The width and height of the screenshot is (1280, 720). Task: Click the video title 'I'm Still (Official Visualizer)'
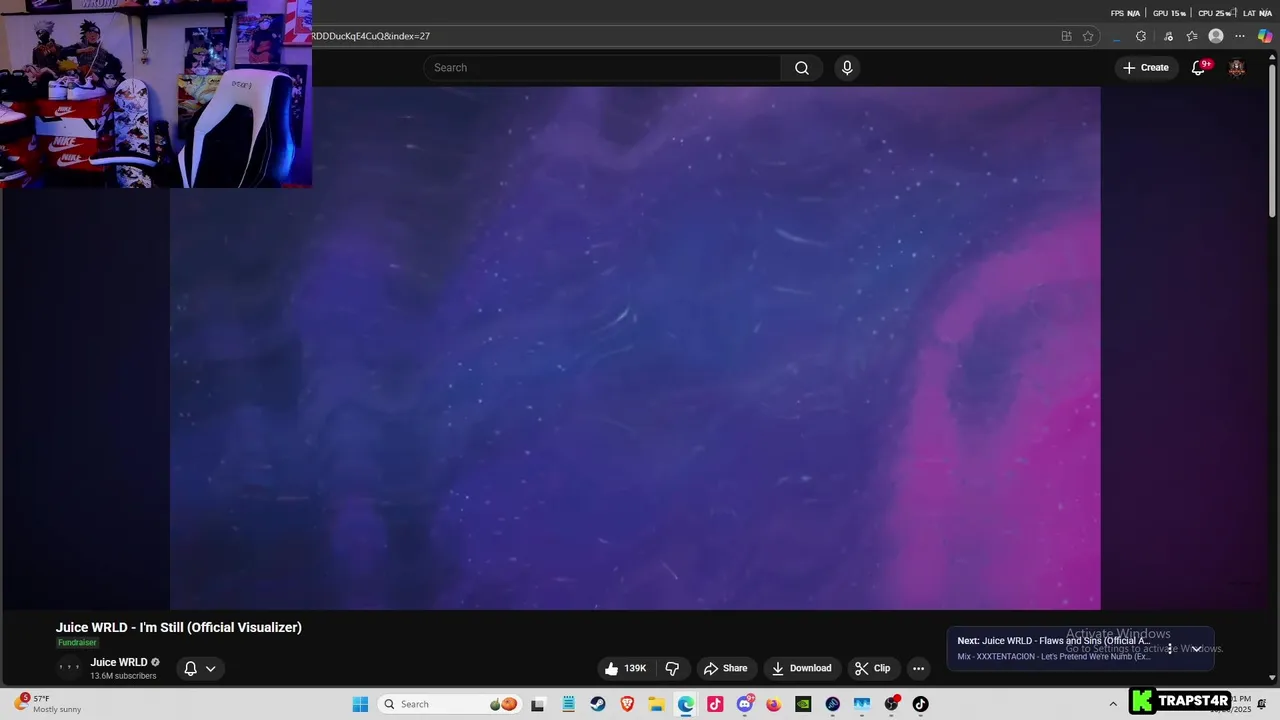[x=179, y=627]
